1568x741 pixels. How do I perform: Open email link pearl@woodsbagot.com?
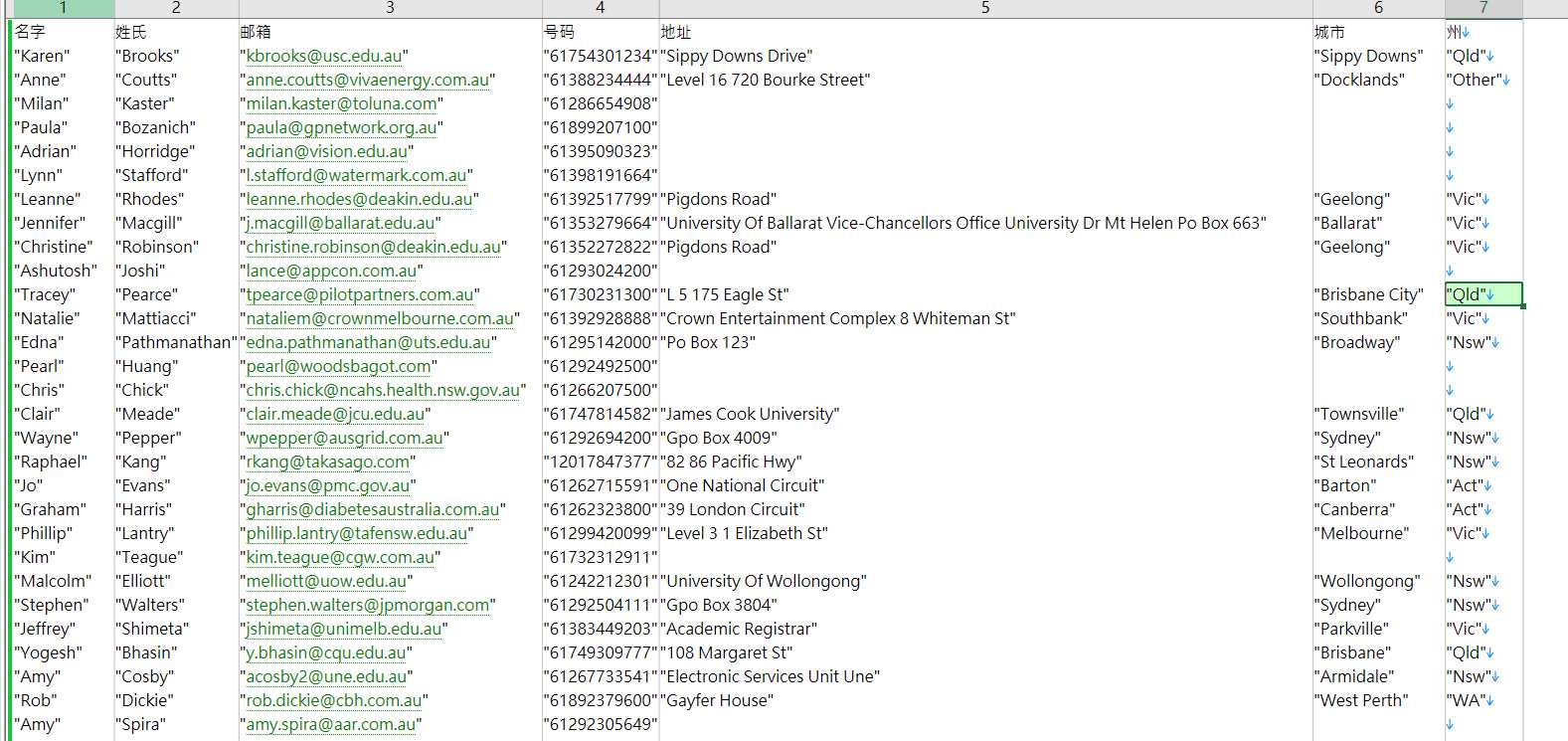pyautogui.click(x=338, y=366)
